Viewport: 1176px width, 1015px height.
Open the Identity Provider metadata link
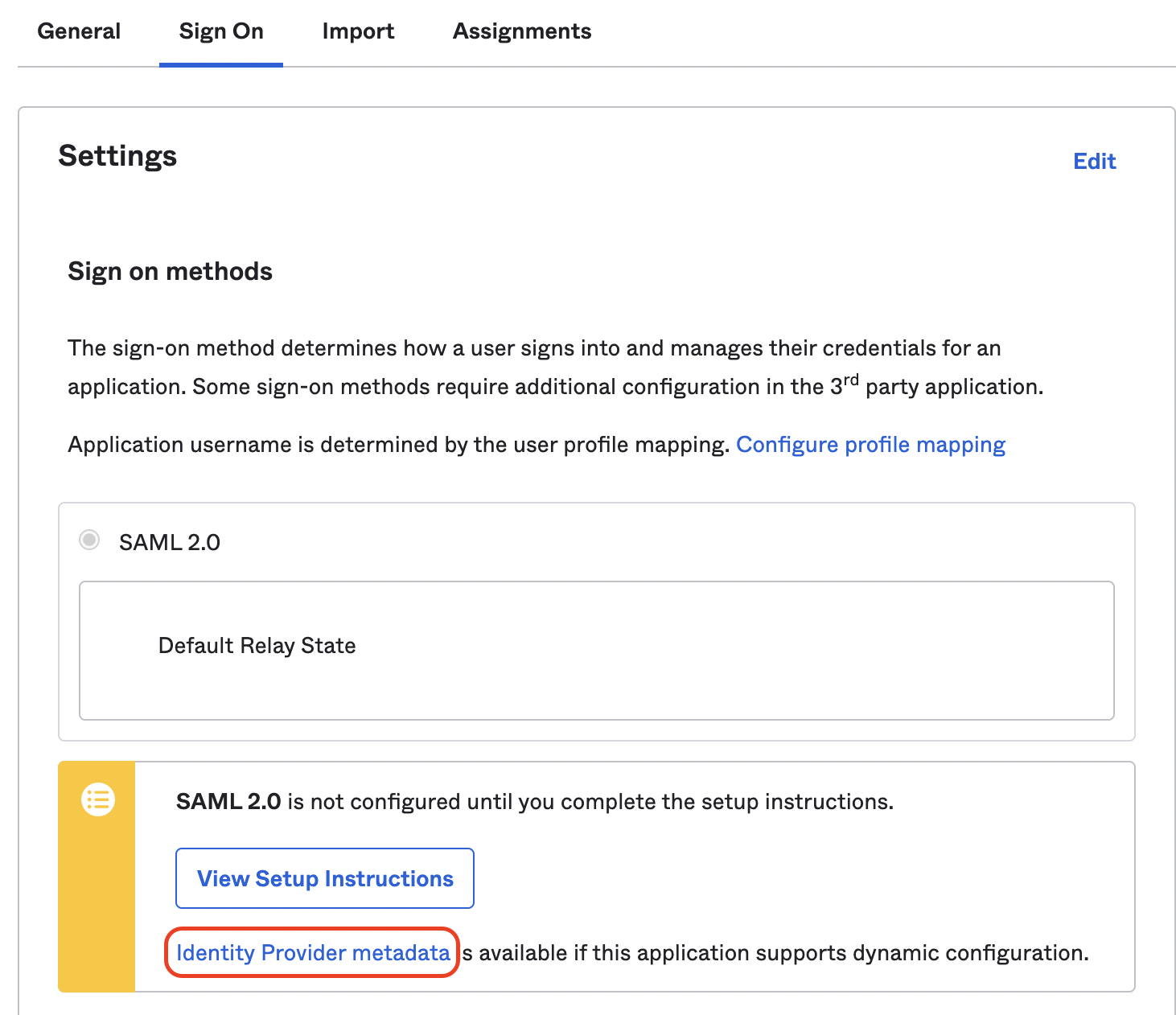pyautogui.click(x=313, y=953)
